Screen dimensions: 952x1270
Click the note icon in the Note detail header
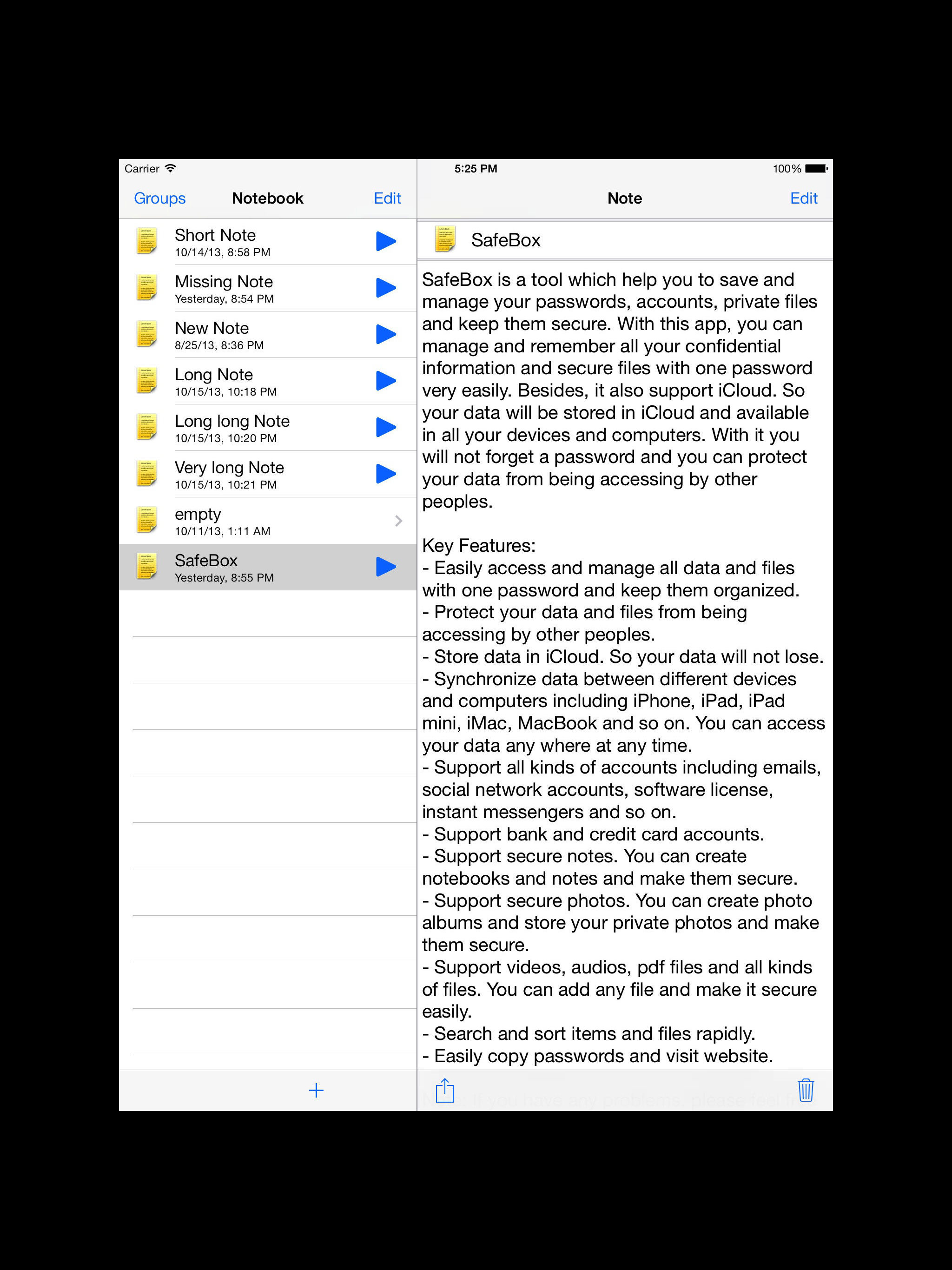[445, 239]
